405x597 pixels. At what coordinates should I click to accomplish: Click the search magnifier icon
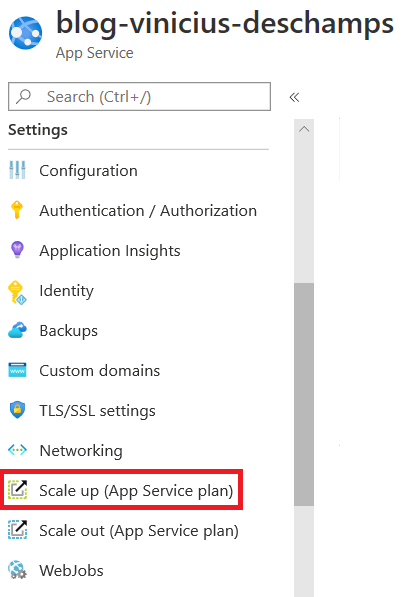tap(23, 97)
